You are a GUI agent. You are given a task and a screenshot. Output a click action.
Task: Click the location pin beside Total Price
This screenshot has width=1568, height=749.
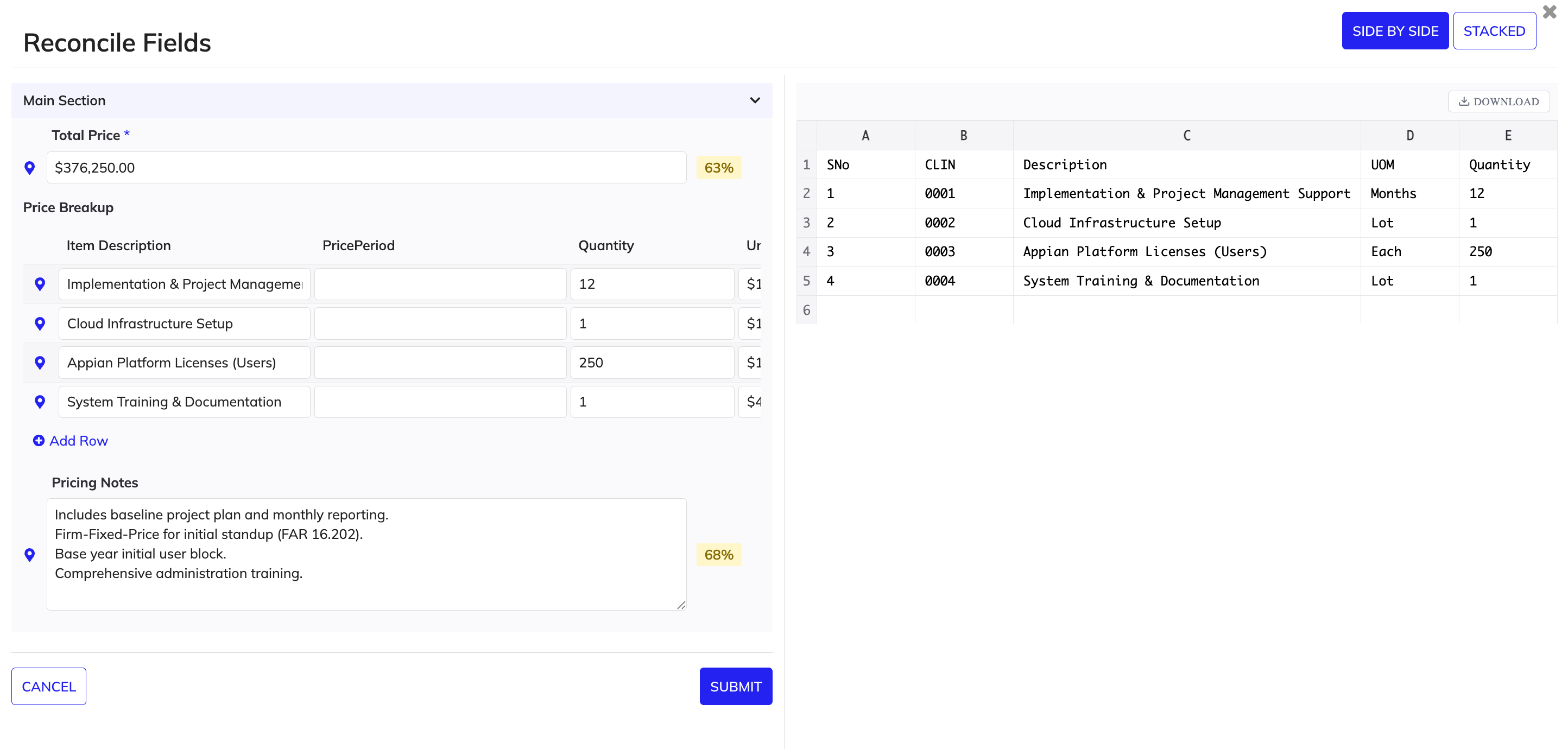click(29, 168)
